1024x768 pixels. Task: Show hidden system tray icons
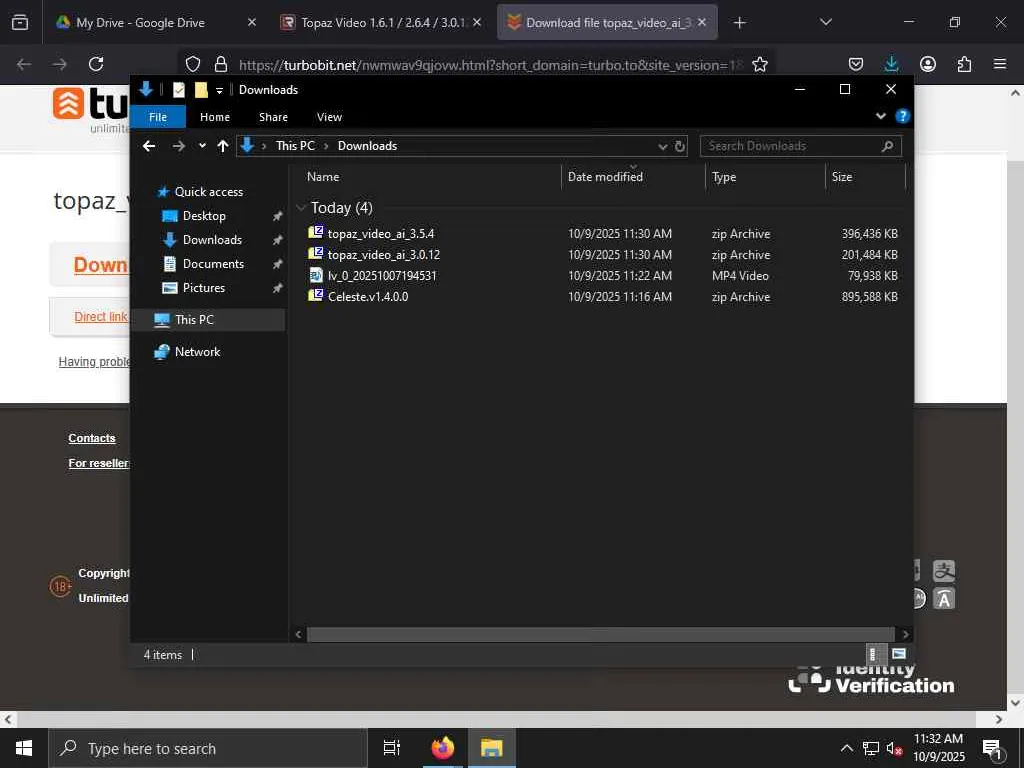pos(846,748)
